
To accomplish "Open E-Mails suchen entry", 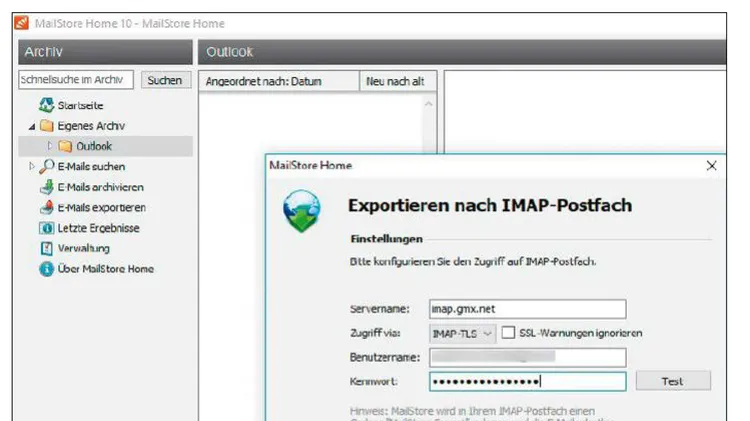I will coord(91,166).
